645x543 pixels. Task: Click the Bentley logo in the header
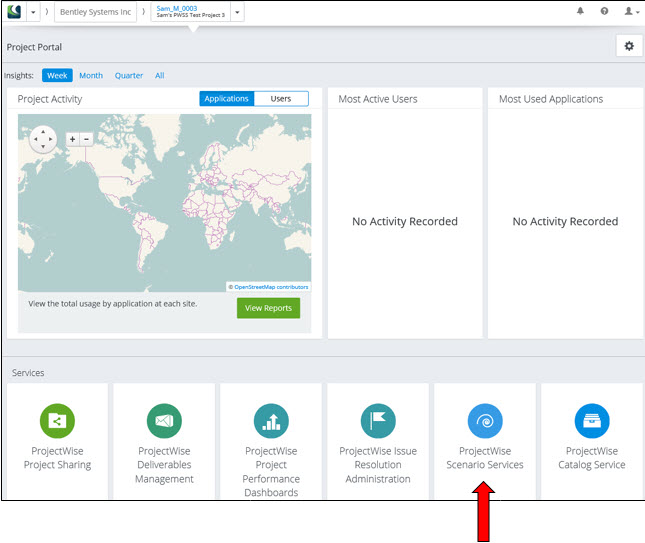click(x=14, y=12)
